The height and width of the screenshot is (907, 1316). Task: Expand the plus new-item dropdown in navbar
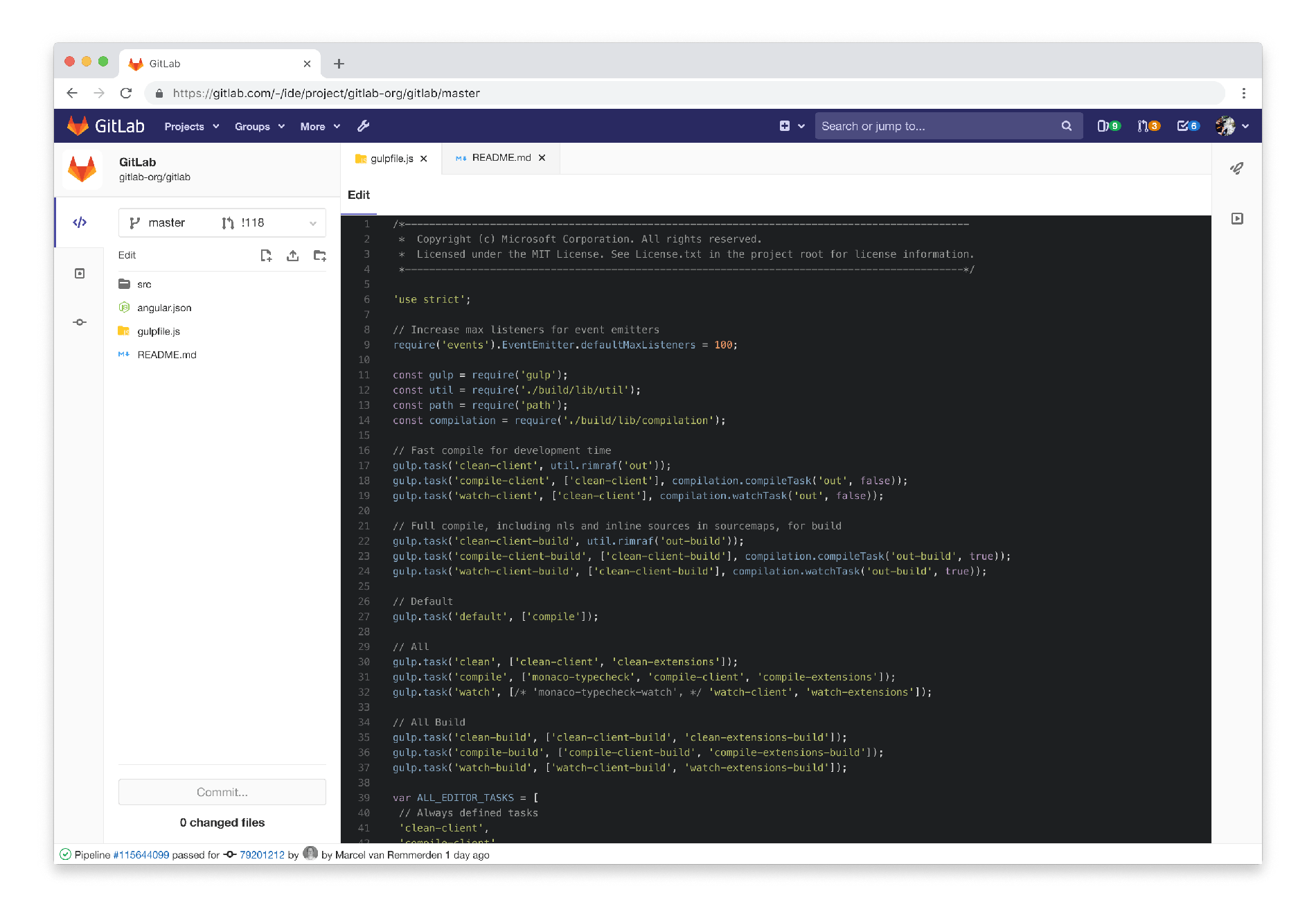tap(792, 125)
